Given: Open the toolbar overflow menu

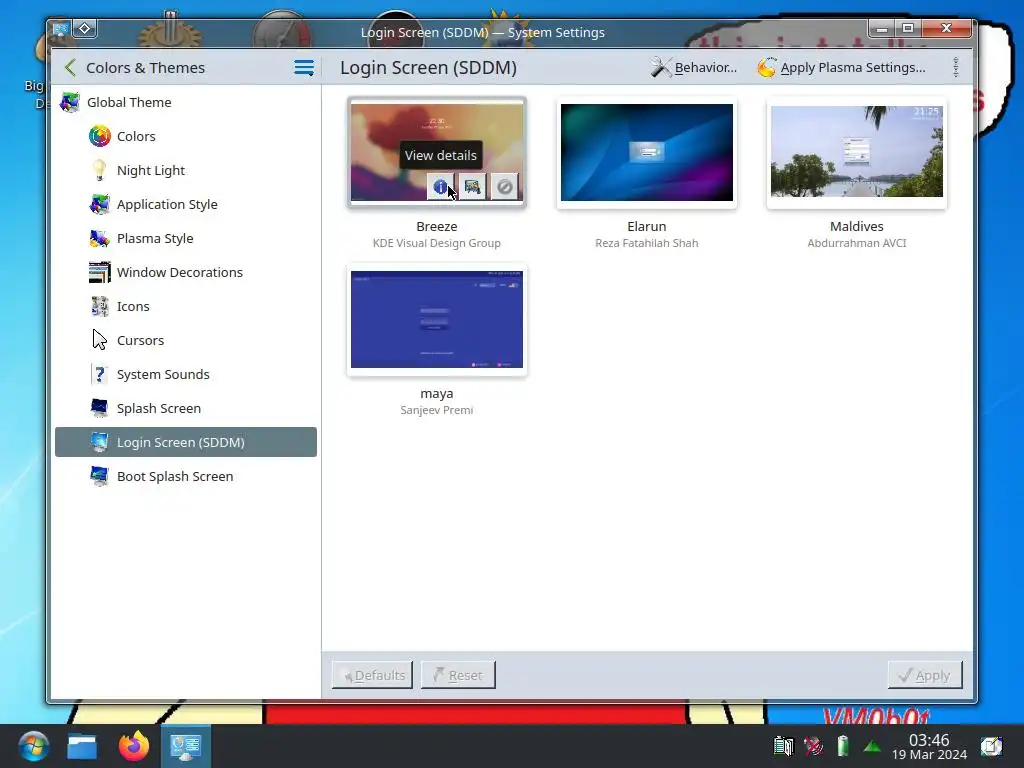Looking at the screenshot, I should pos(955,67).
